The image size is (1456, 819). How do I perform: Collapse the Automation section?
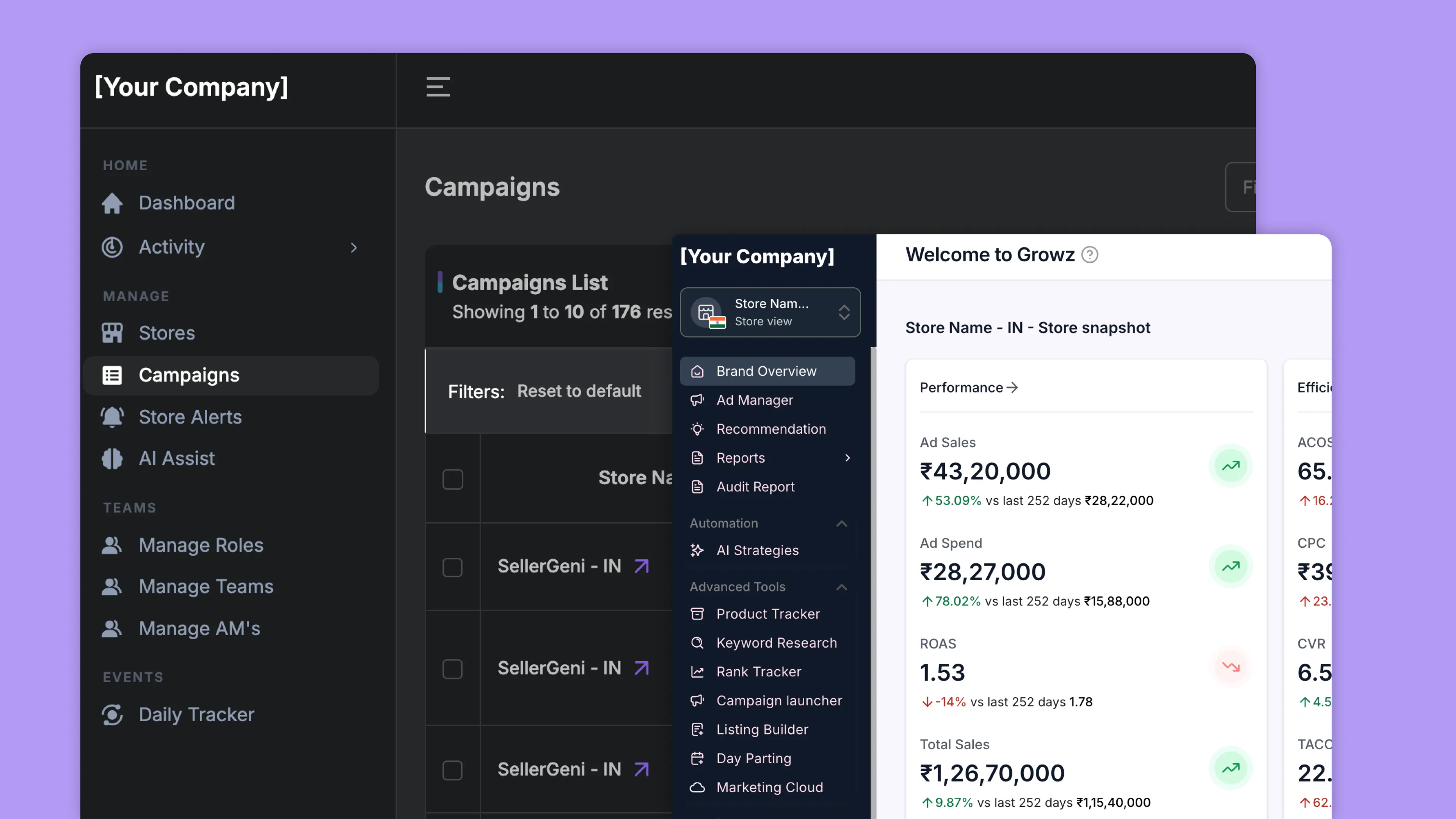click(x=842, y=523)
